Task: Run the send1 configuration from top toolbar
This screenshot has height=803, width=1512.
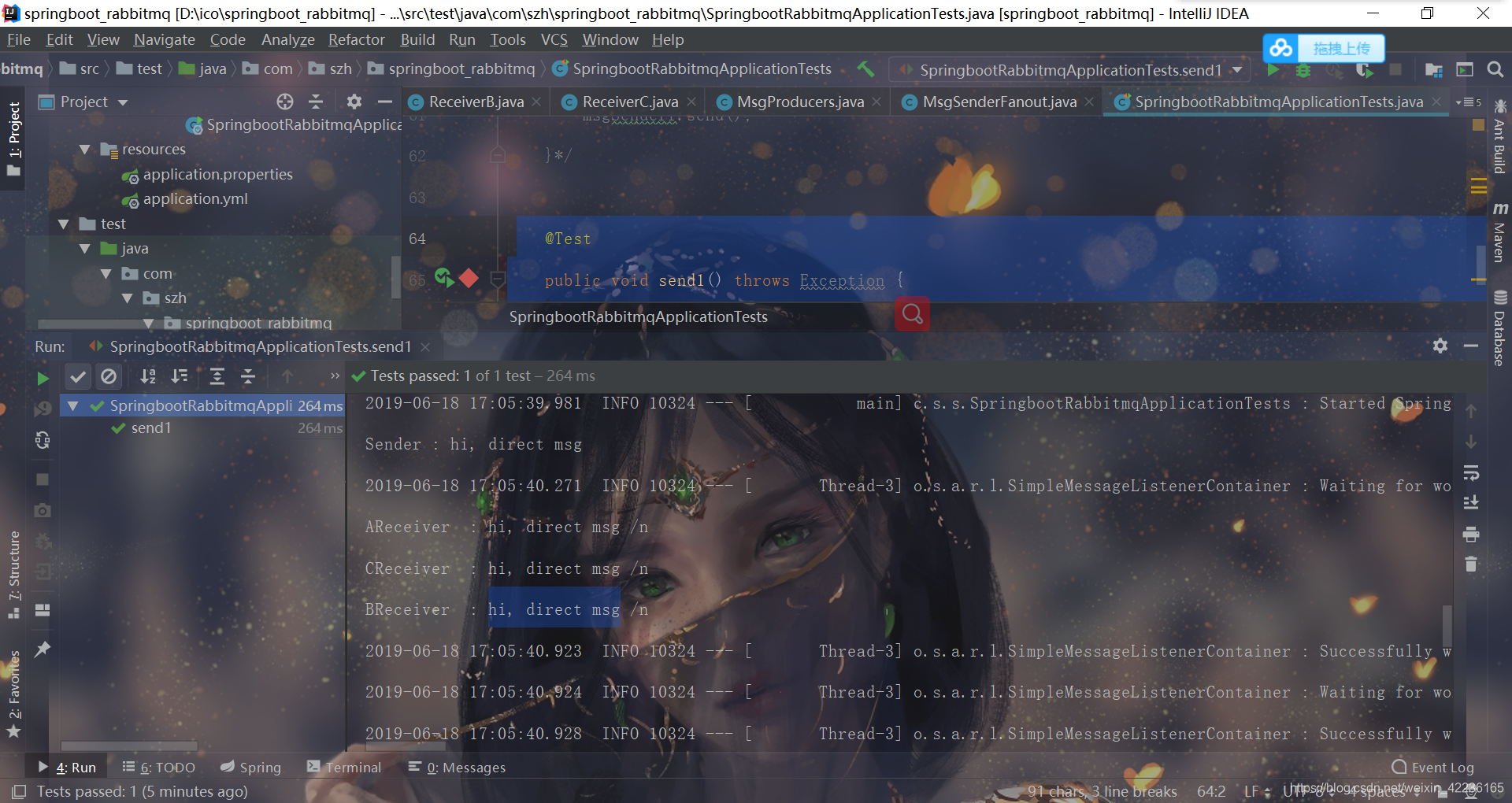Action: click(1273, 70)
